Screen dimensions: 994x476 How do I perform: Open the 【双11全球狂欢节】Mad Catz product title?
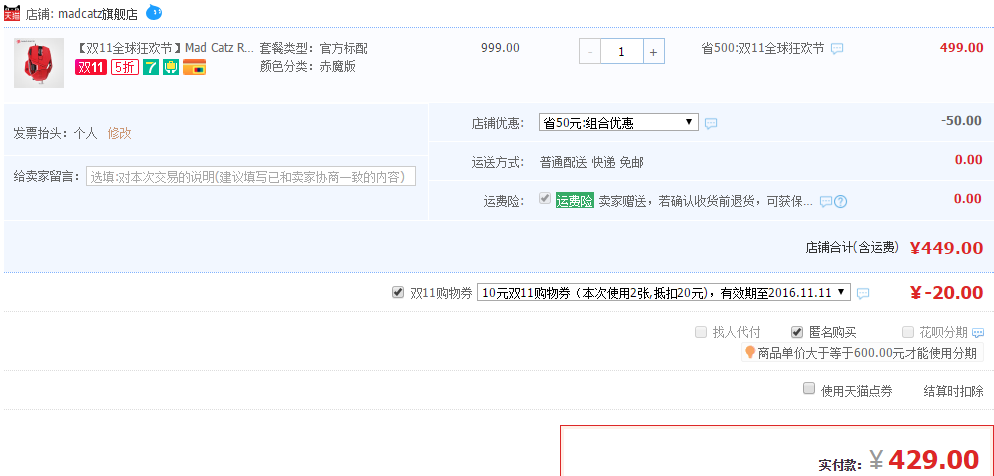(x=164, y=48)
